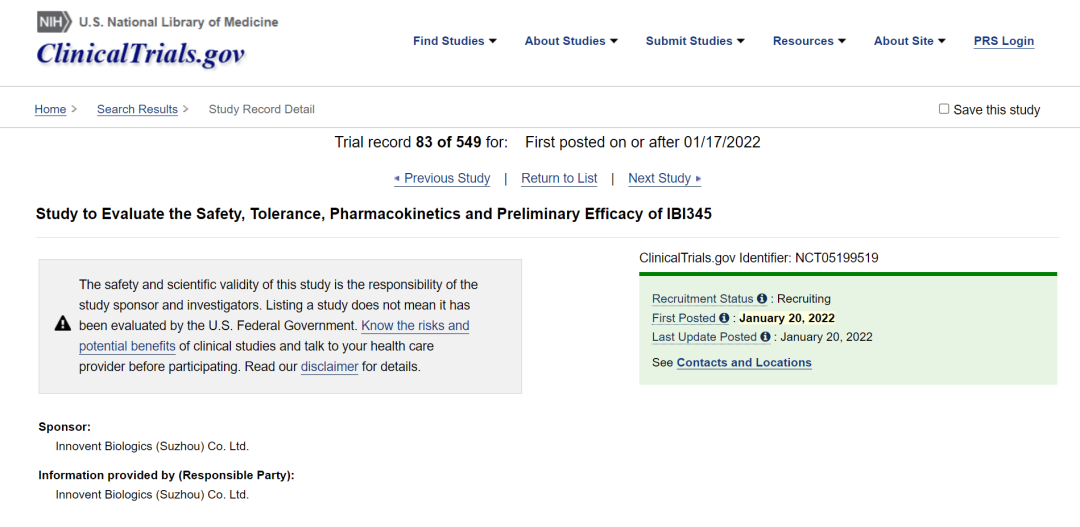Open the disclaimer link

coord(329,367)
